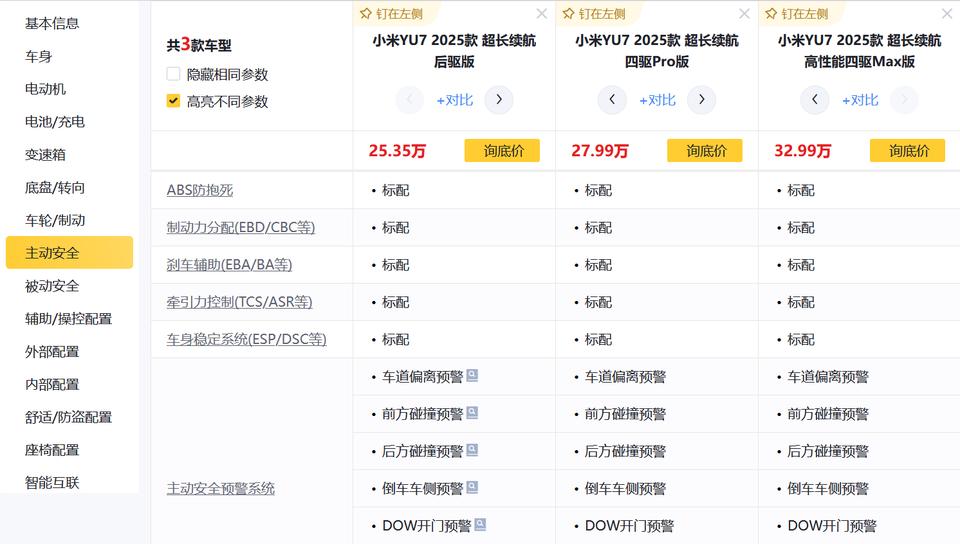Move 后驱版 column right with arrow
This screenshot has width=960, height=544.
tap(499, 99)
